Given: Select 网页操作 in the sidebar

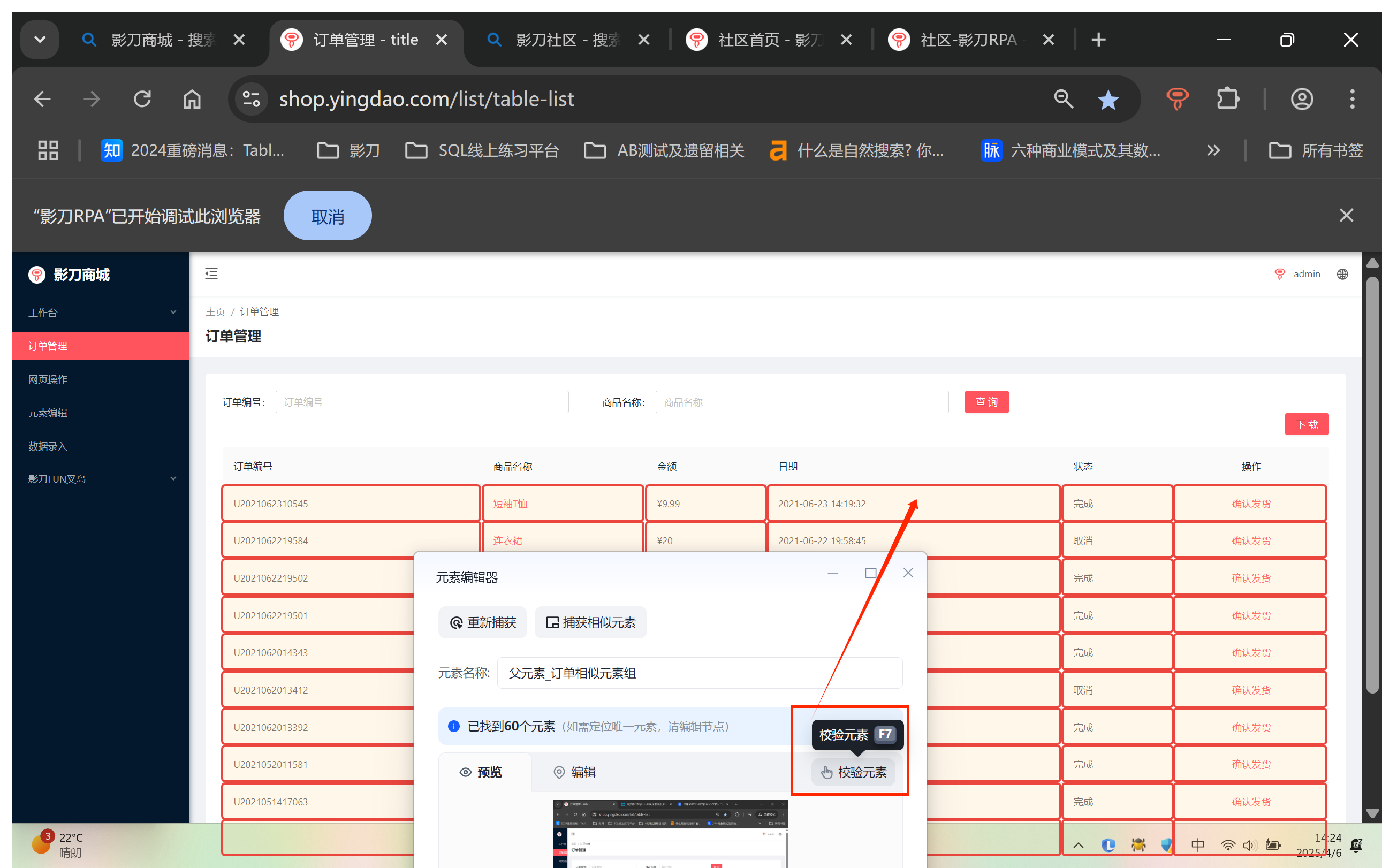Looking at the screenshot, I should click(48, 379).
